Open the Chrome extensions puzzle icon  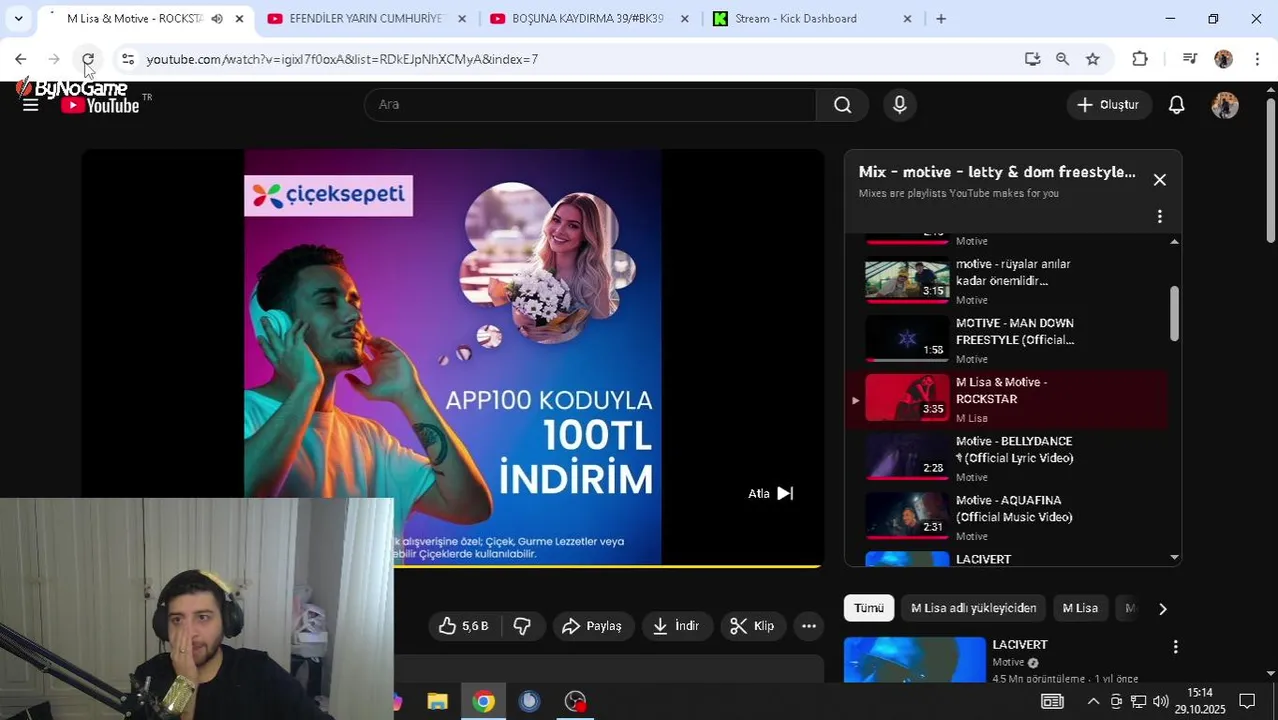click(1140, 59)
